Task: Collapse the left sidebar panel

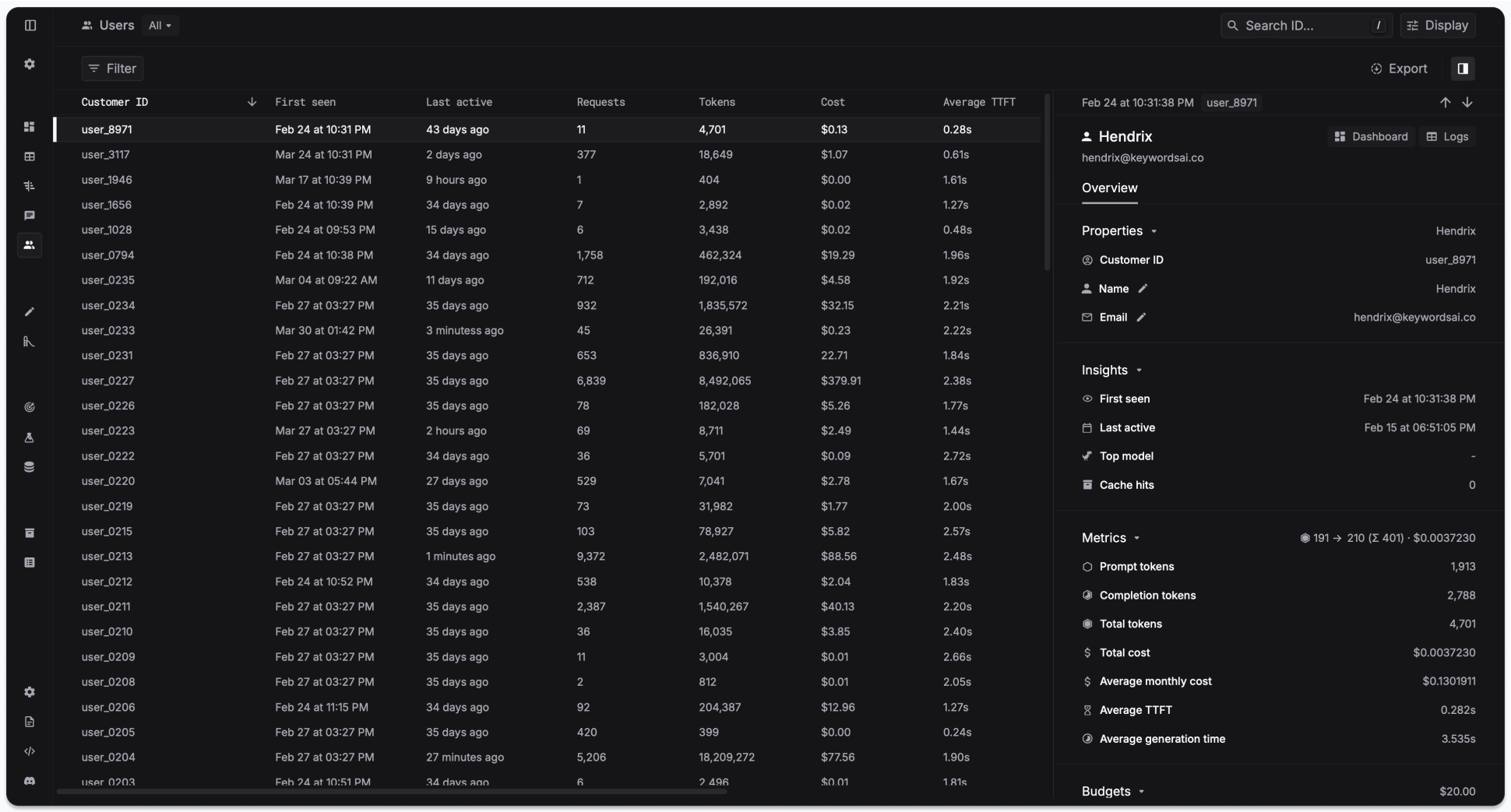Action: click(x=30, y=25)
